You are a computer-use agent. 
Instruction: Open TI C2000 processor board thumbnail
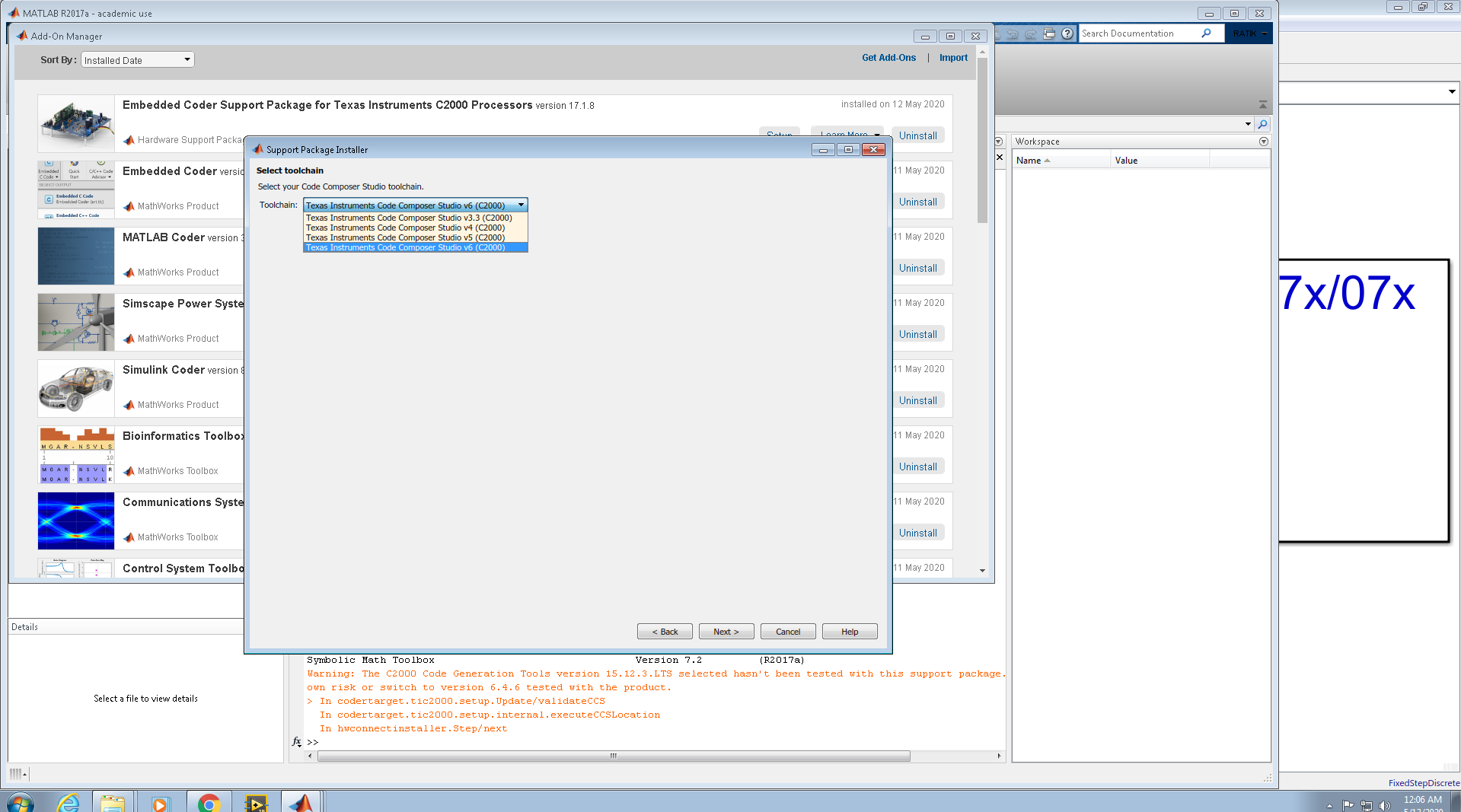click(76, 123)
